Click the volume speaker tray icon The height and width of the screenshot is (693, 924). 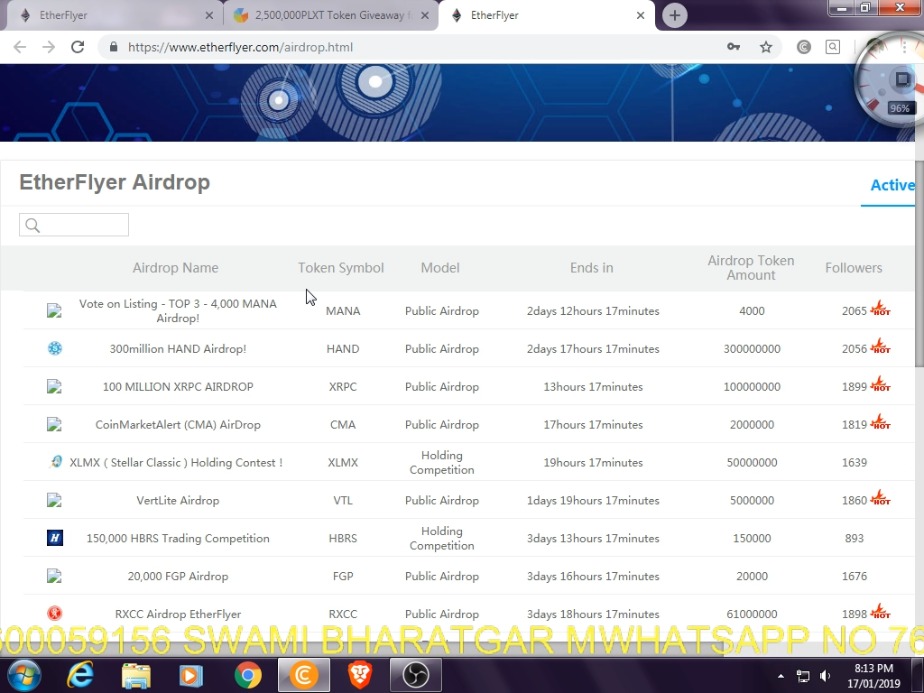tap(825, 676)
